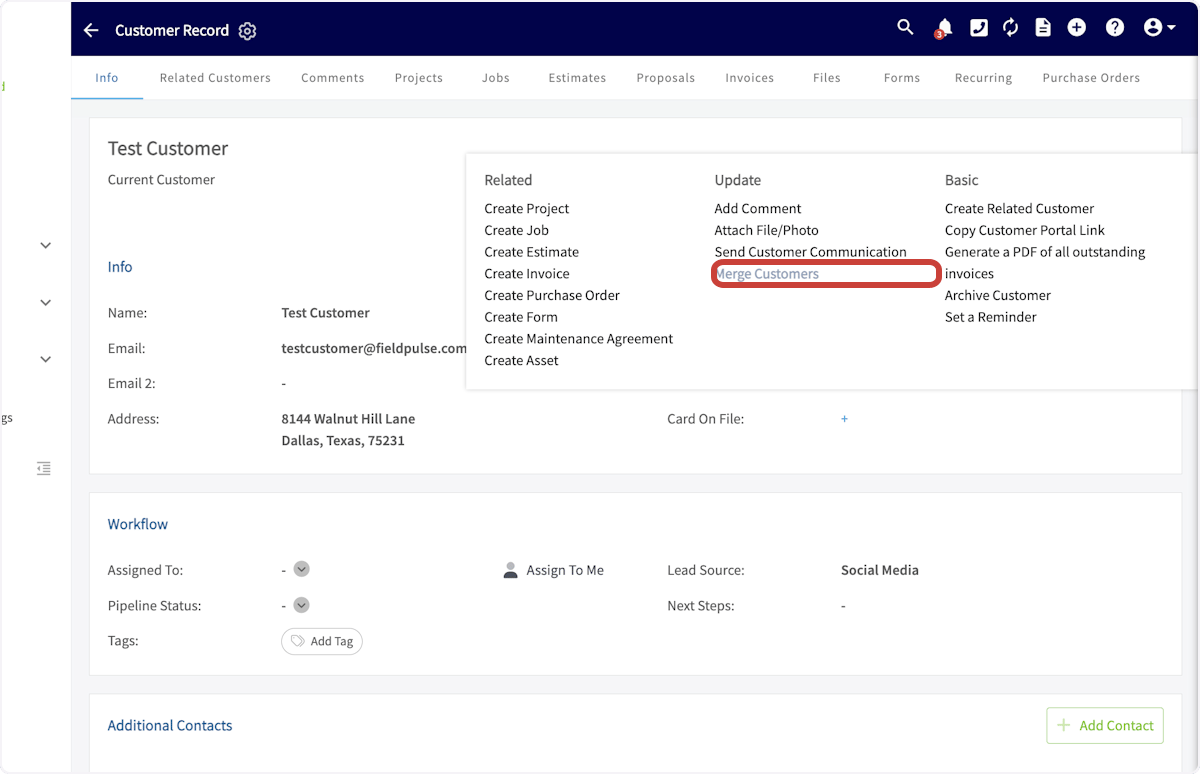Open Assigned To dropdown arrow

click(x=301, y=569)
